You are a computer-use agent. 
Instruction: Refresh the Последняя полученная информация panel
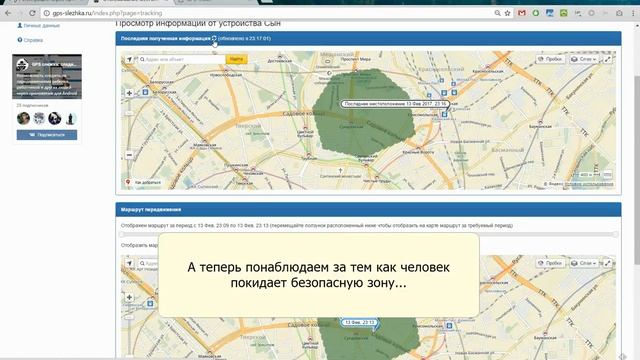[x=214, y=38]
